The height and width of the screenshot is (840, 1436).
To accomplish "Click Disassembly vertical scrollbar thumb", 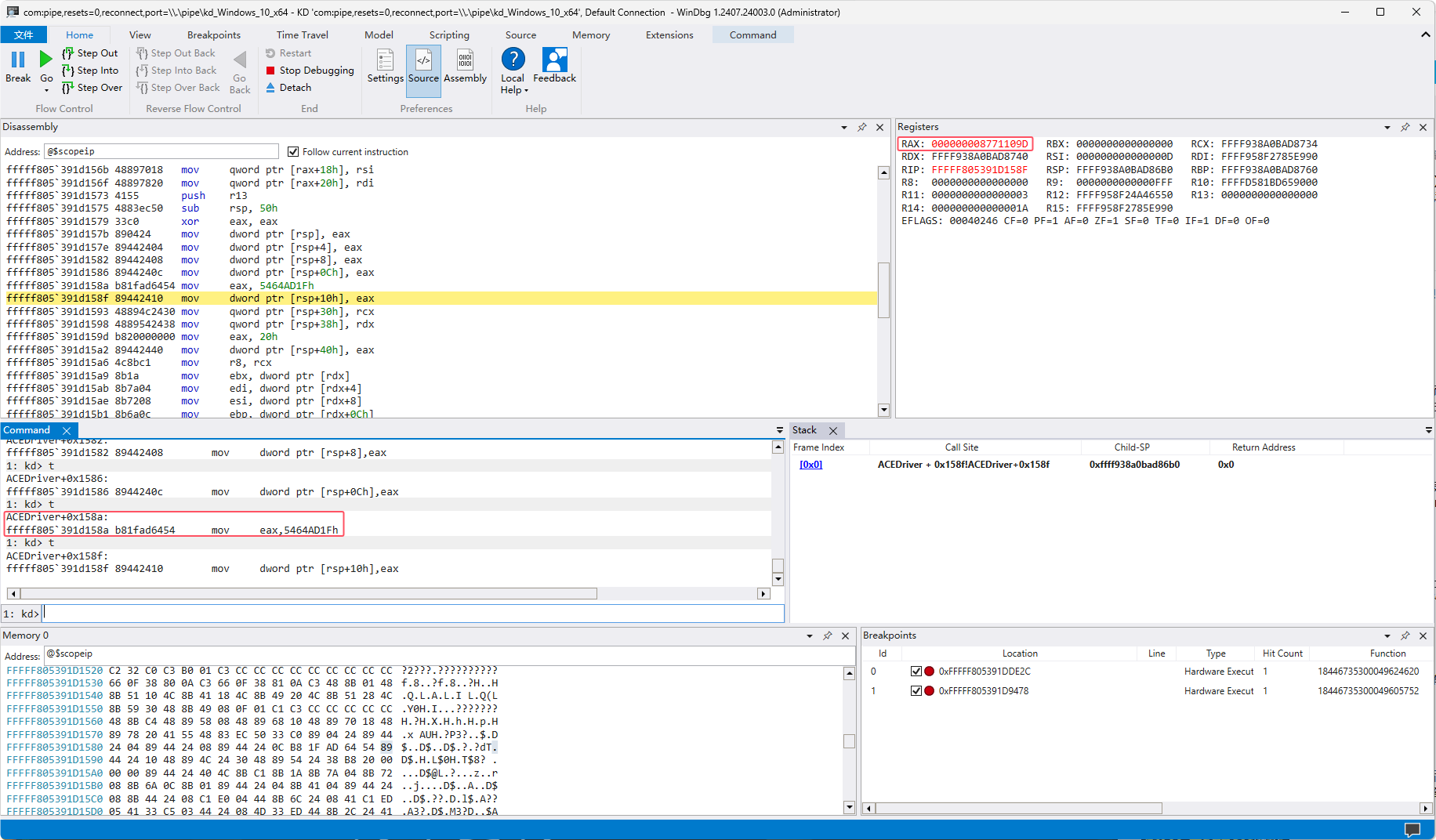I will (x=883, y=290).
